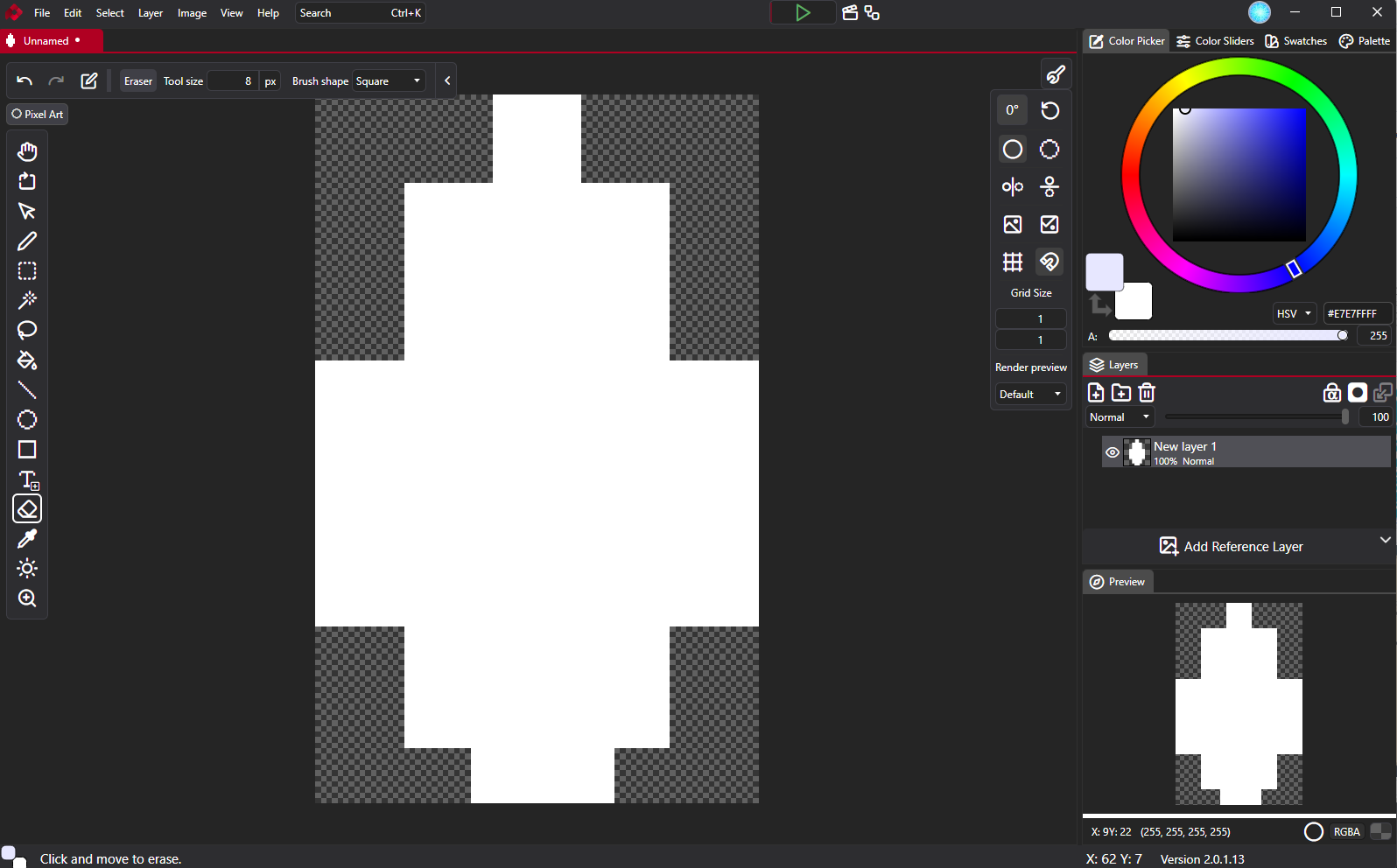The width and height of the screenshot is (1397, 868).
Task: Click the alpha slider handle
Action: click(x=1342, y=336)
